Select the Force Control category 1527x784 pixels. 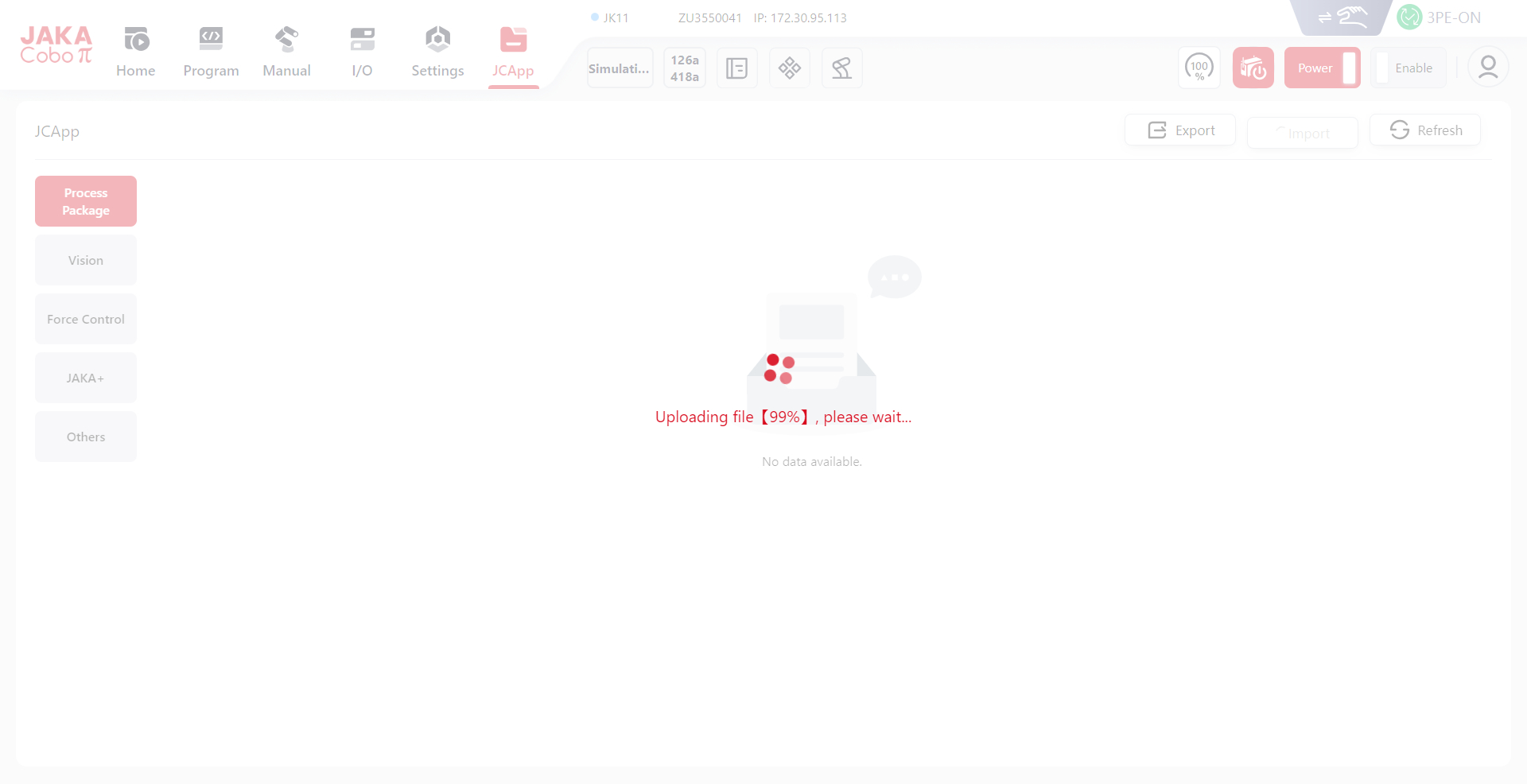click(86, 320)
